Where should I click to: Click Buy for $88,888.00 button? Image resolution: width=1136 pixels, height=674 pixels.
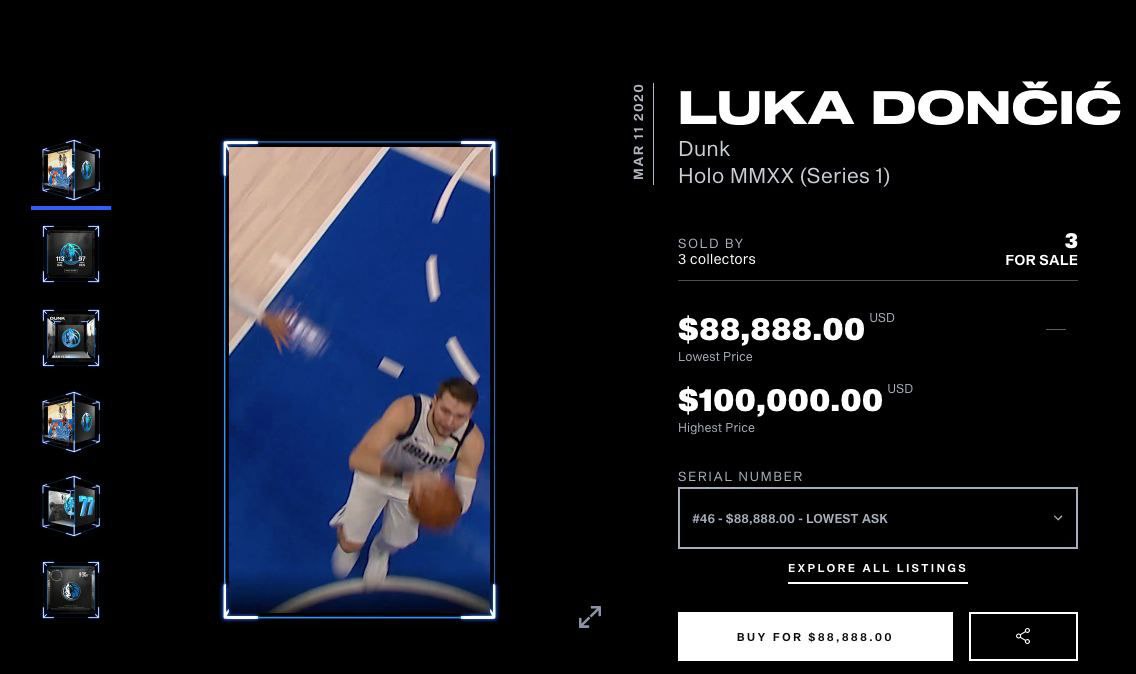click(815, 636)
